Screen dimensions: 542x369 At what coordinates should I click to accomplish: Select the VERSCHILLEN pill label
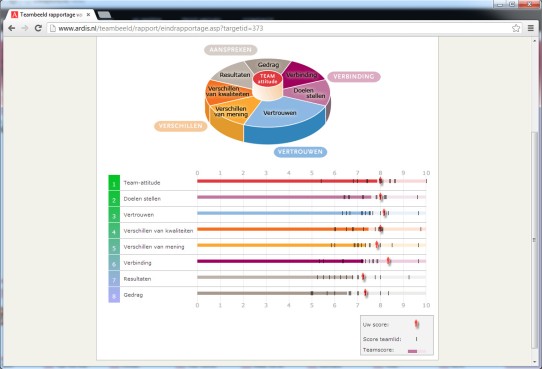(180, 126)
